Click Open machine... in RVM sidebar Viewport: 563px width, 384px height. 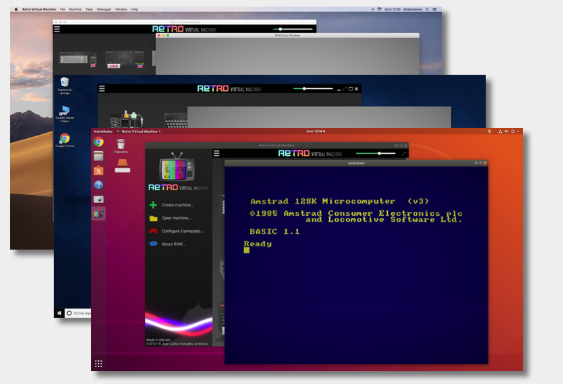[176, 218]
